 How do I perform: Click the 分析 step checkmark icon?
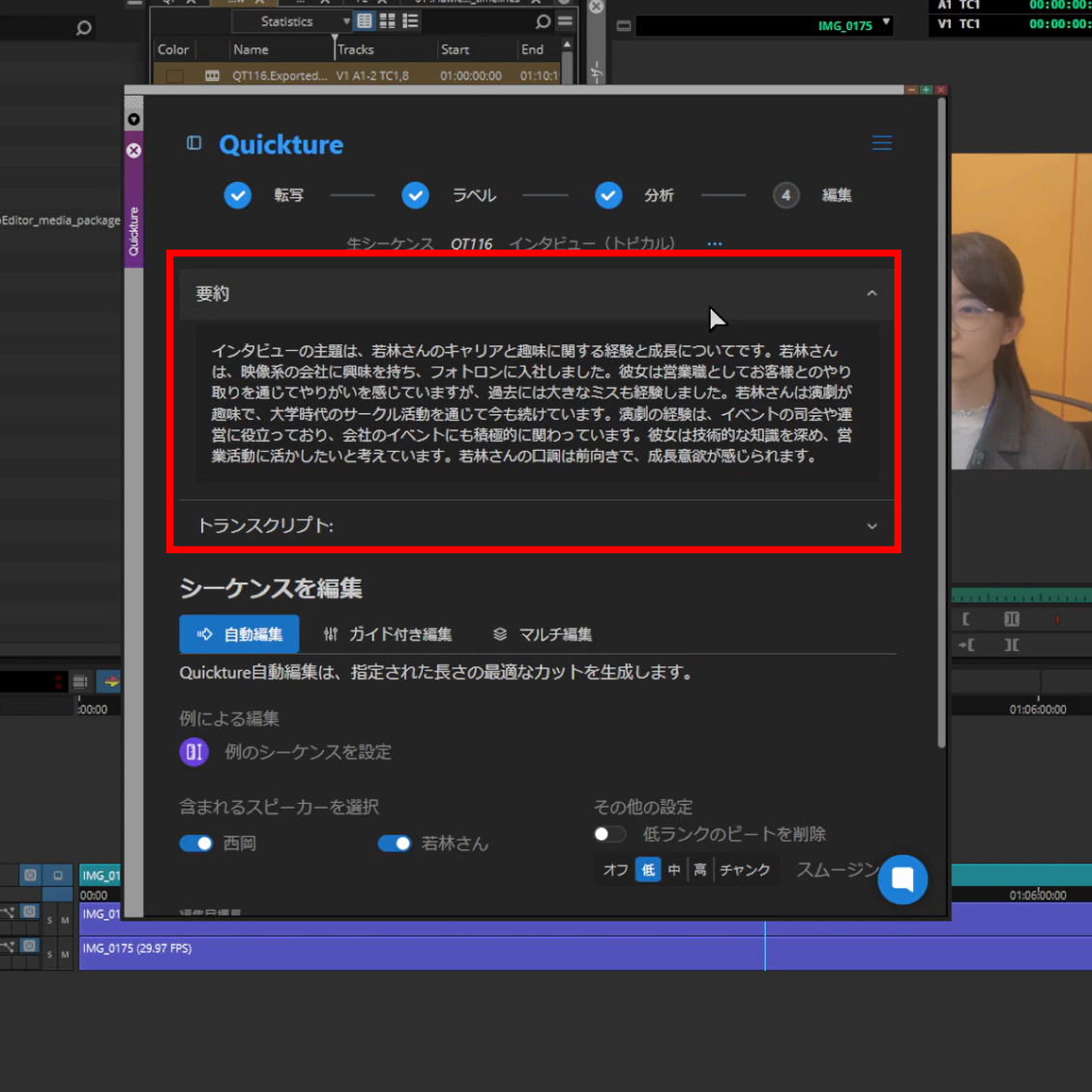pos(608,194)
